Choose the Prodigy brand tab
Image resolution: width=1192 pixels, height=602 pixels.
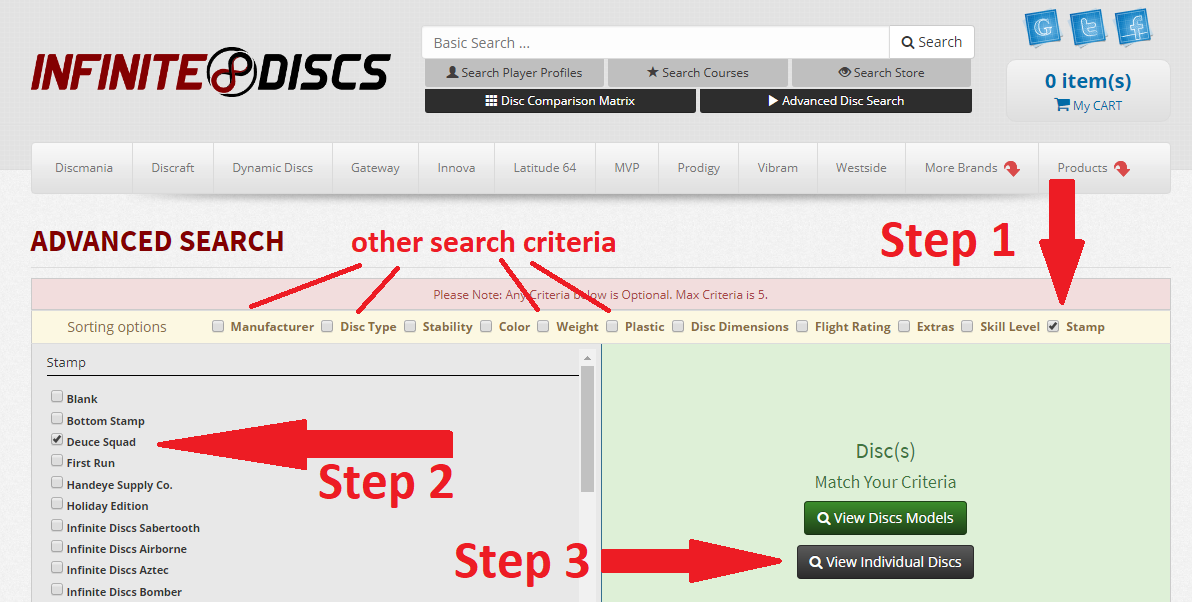[699, 168]
